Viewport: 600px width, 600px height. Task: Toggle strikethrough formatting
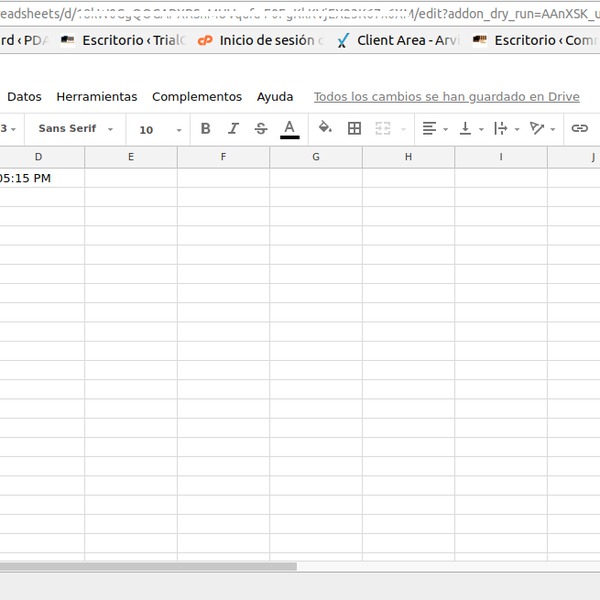(x=261, y=129)
